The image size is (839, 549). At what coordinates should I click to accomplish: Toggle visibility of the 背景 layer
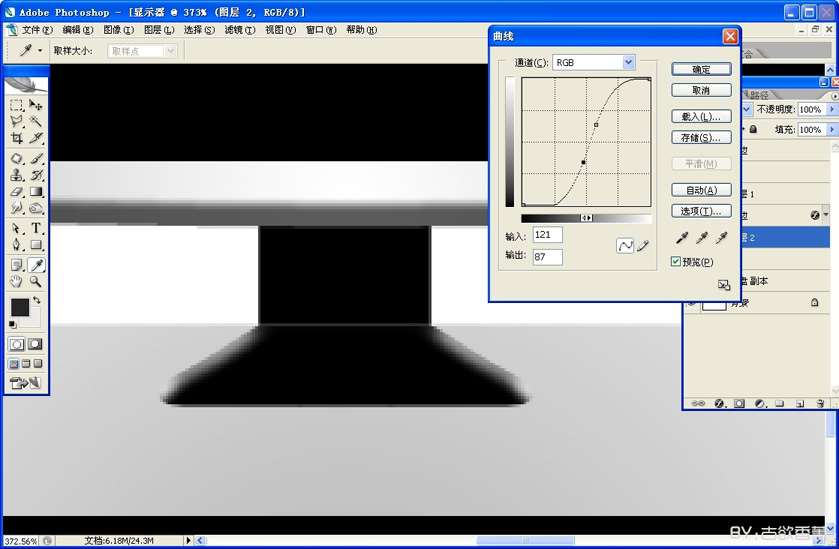point(691,303)
